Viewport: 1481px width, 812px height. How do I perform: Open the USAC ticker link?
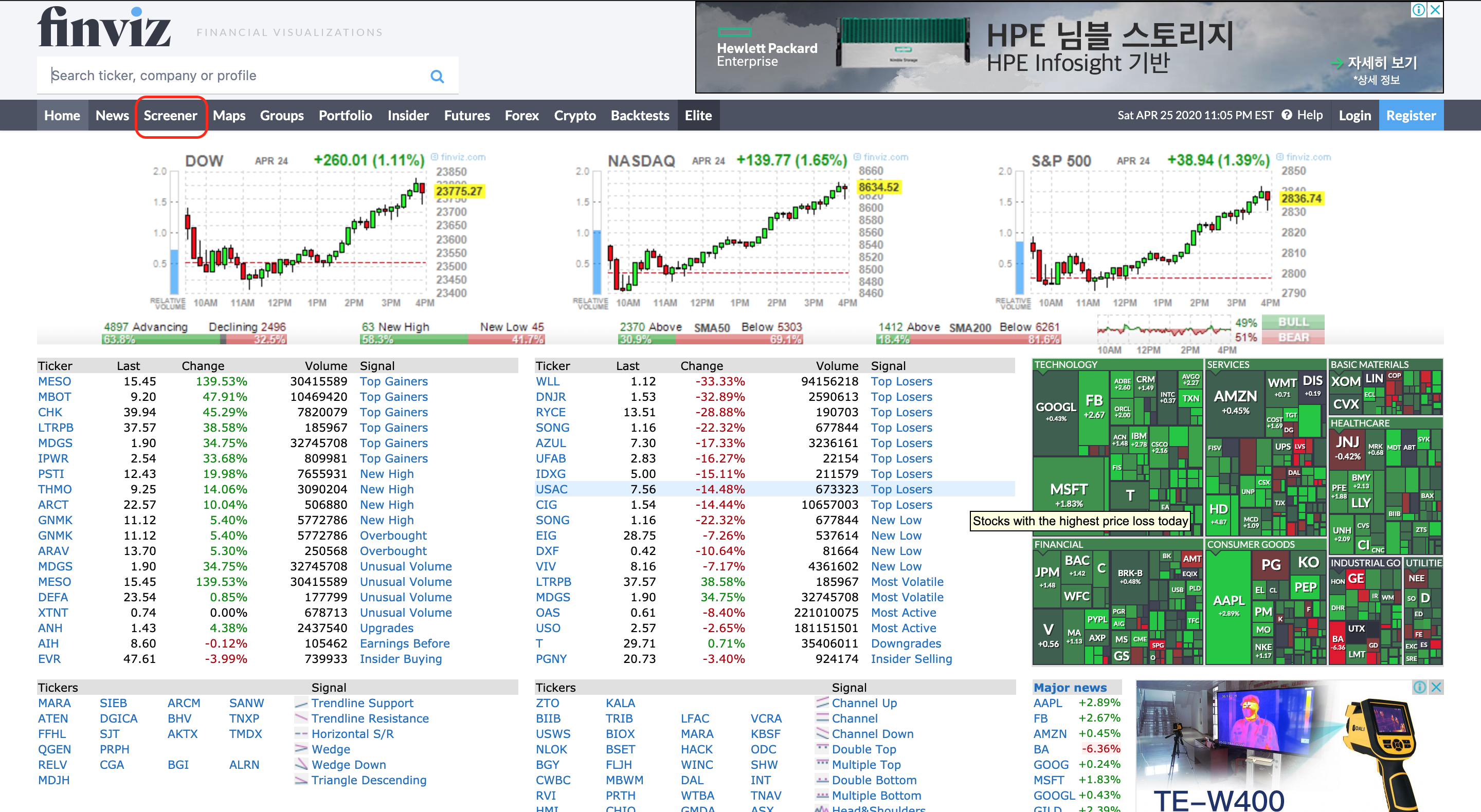click(551, 489)
